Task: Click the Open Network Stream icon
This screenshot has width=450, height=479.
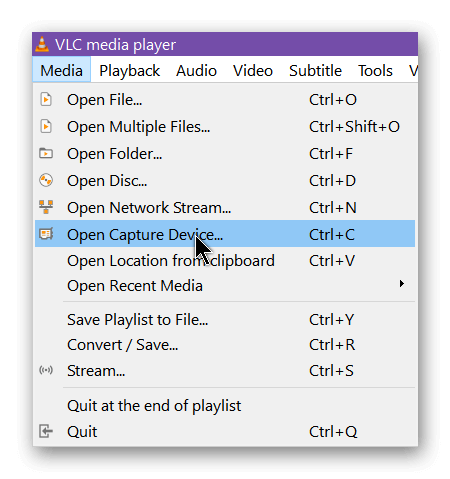Action: 46,207
